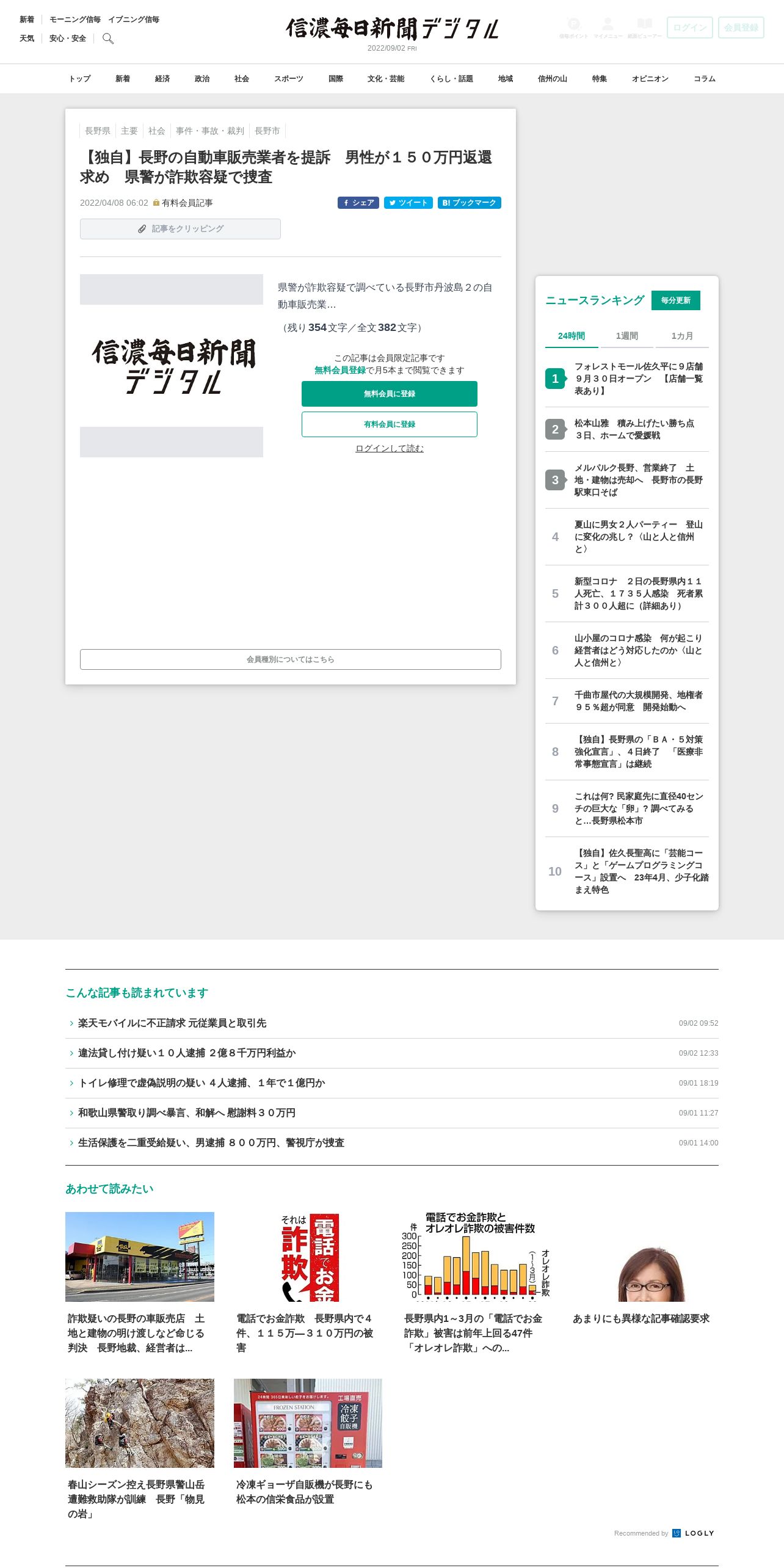
Task: Click the 電話でお金詐欺 red poster thumbnail
Action: (x=308, y=1257)
